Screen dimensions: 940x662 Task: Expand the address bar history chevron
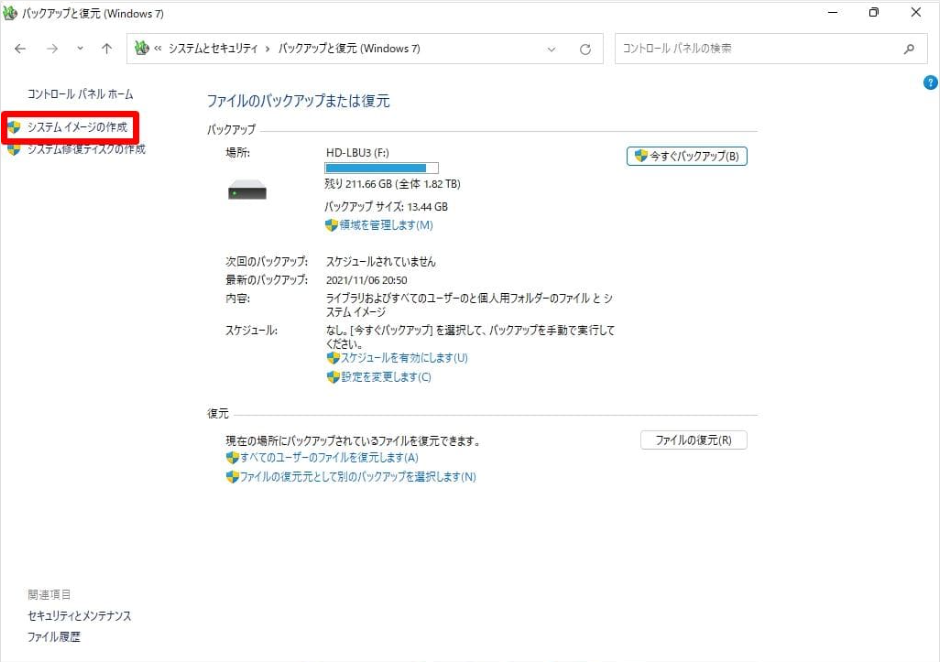(x=552, y=49)
